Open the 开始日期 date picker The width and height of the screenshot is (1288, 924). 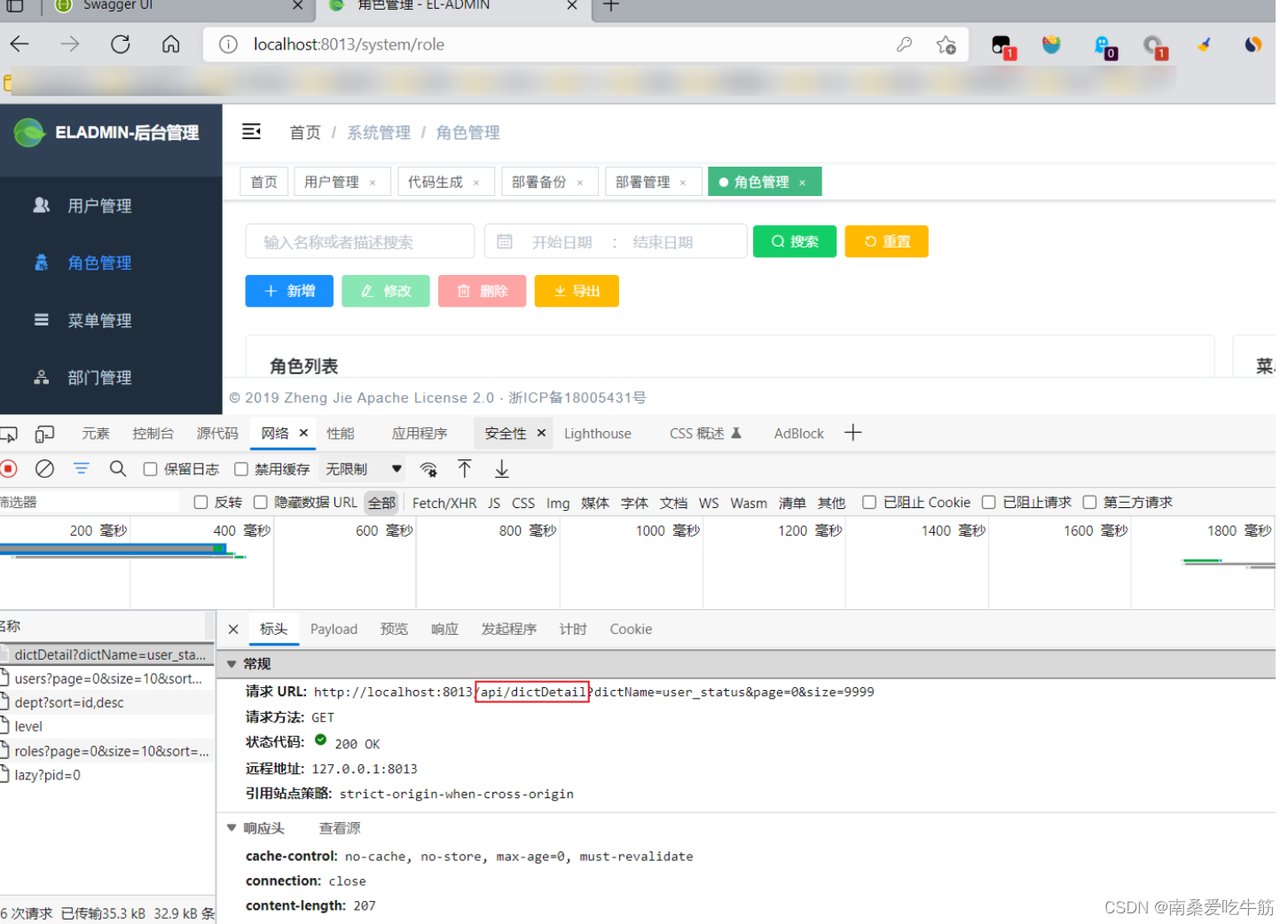pyautogui.click(x=562, y=242)
